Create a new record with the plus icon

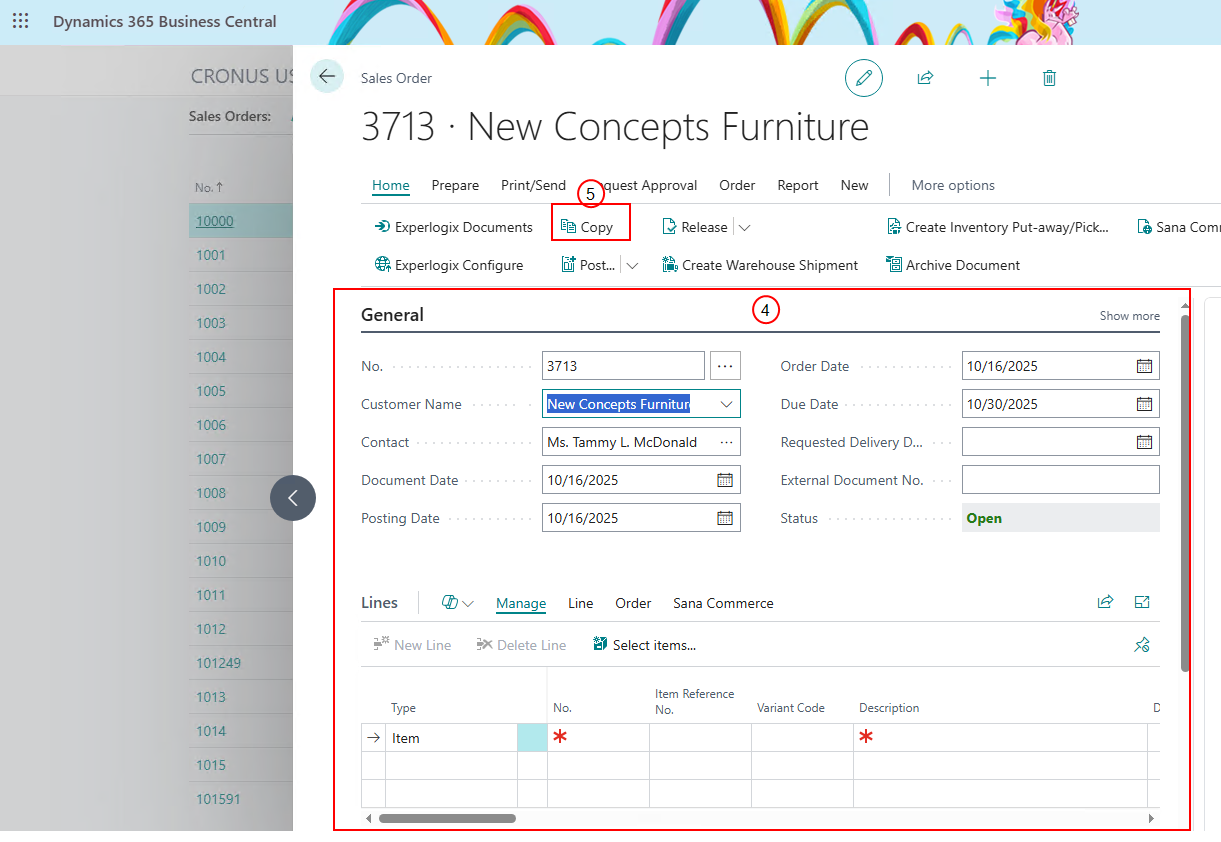click(x=988, y=78)
